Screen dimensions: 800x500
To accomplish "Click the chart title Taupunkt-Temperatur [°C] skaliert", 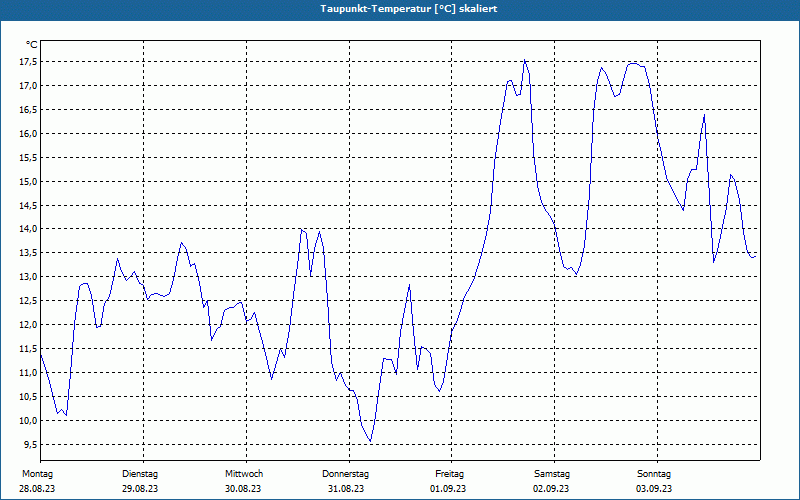I will click(409, 9).
